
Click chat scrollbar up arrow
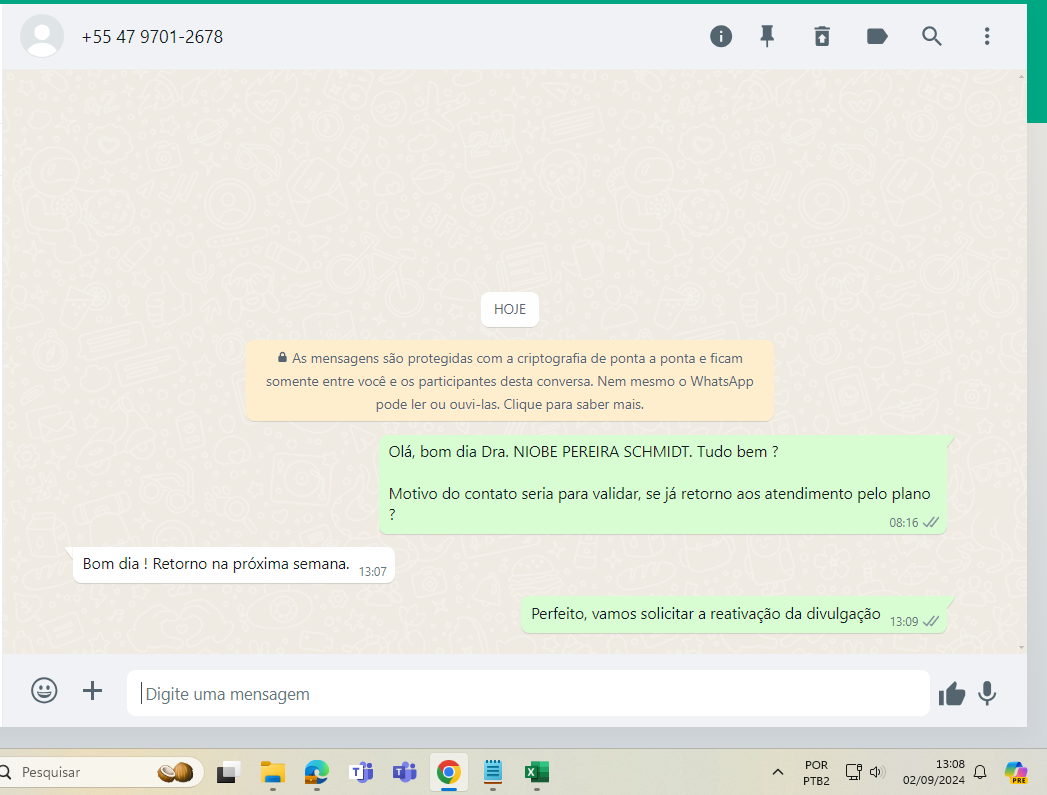coord(1021,77)
